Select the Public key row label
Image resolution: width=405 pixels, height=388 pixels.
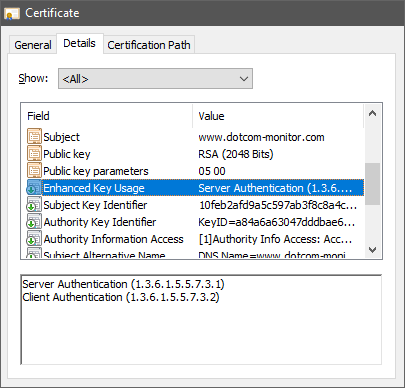tap(67, 154)
